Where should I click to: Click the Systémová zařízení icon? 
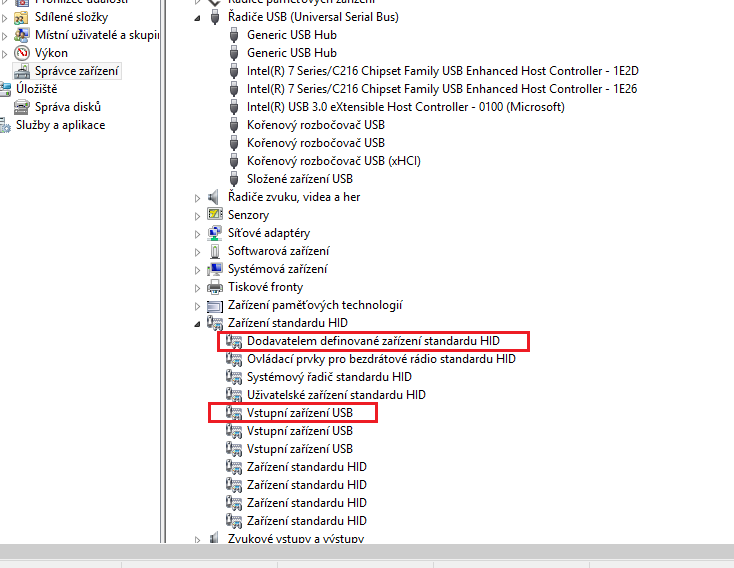click(214, 269)
